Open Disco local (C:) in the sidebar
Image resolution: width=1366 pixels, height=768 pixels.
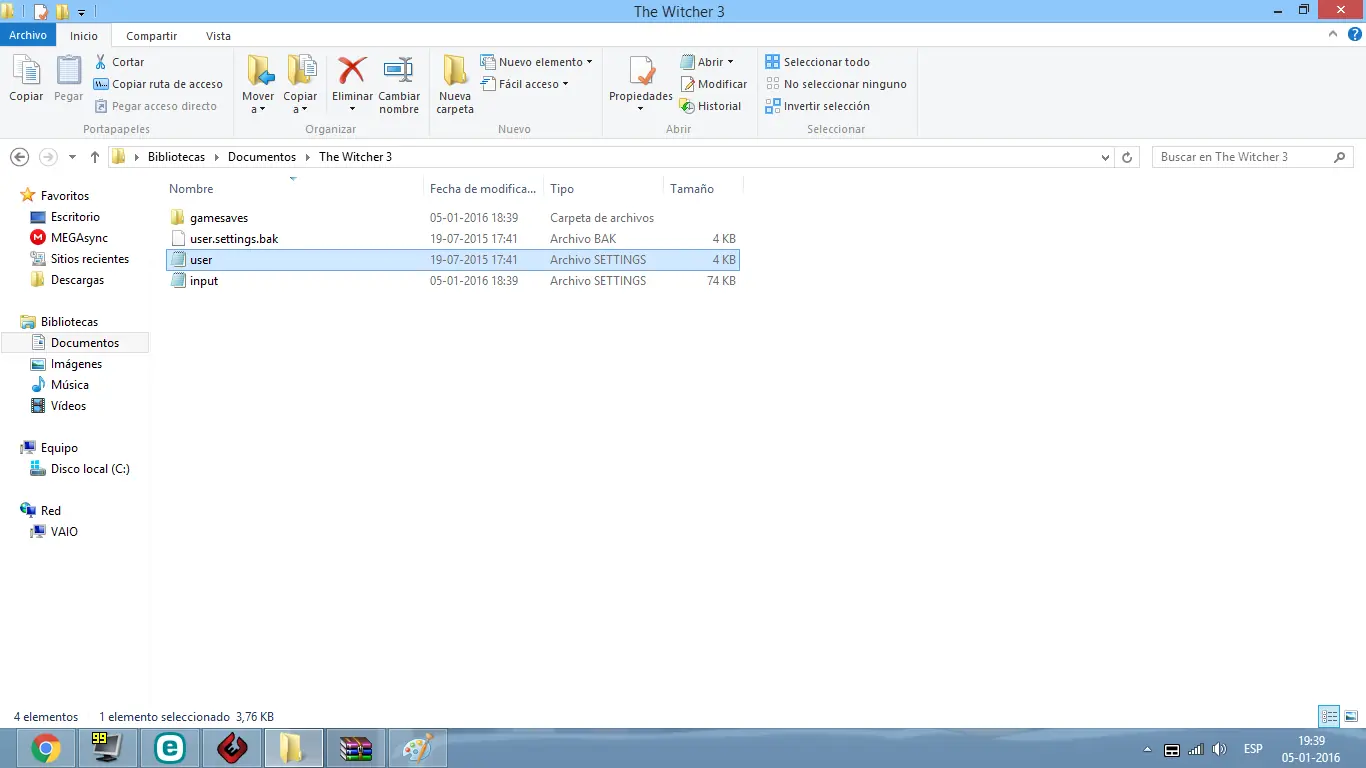coord(90,469)
